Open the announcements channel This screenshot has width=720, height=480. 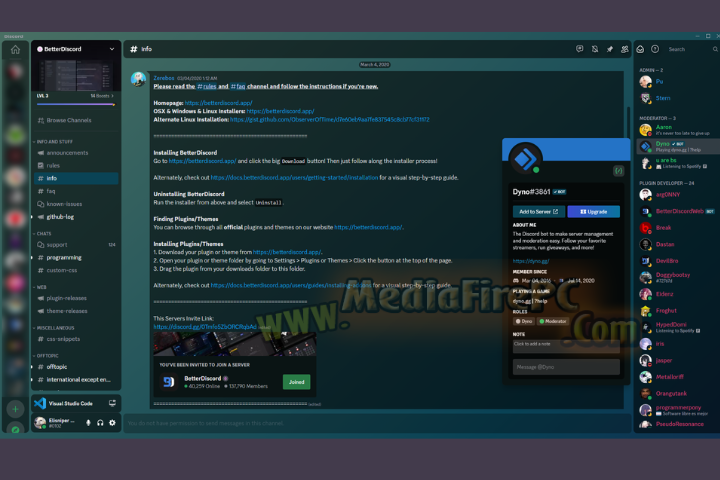coord(76,152)
